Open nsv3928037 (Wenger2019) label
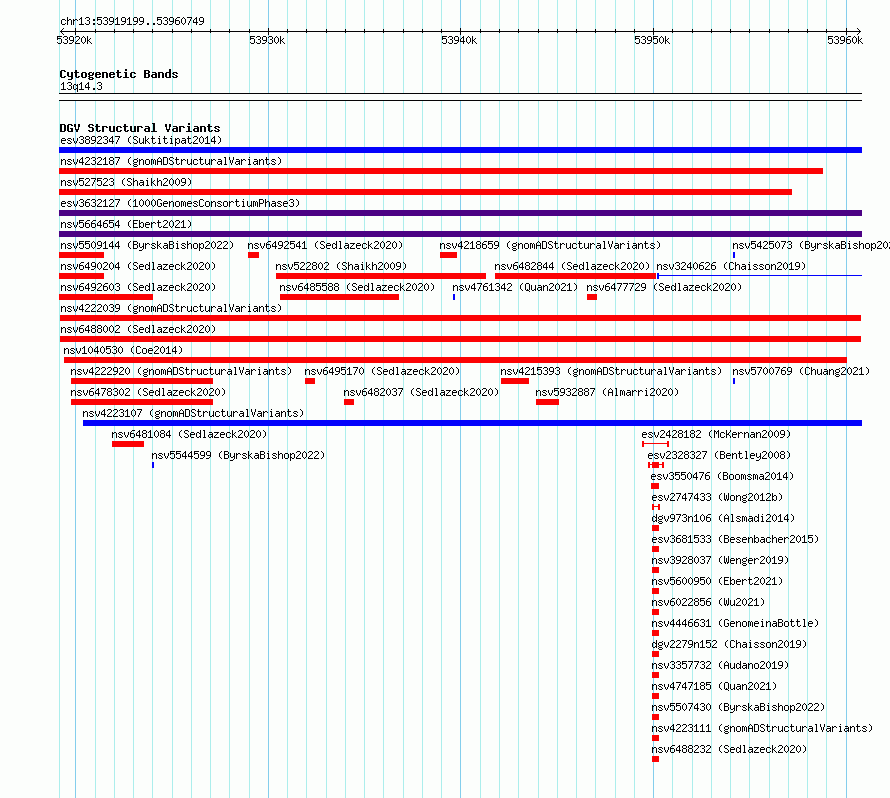 click(720, 560)
